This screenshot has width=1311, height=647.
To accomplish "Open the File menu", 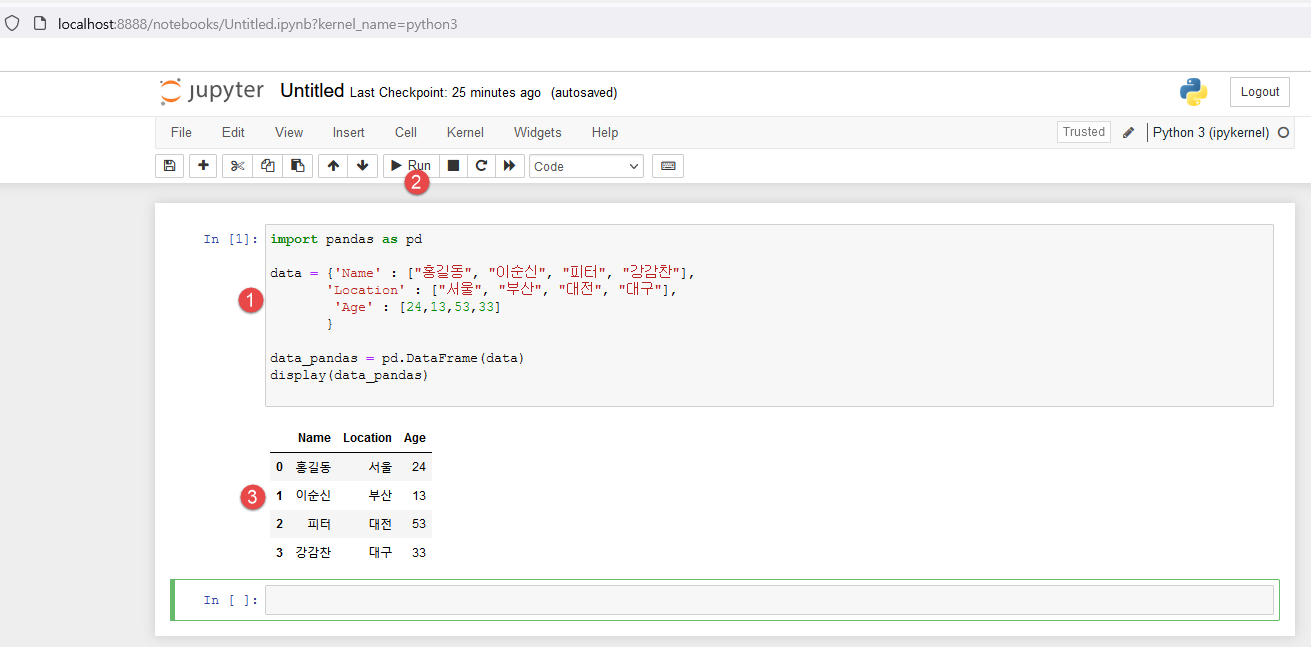I will click(181, 132).
